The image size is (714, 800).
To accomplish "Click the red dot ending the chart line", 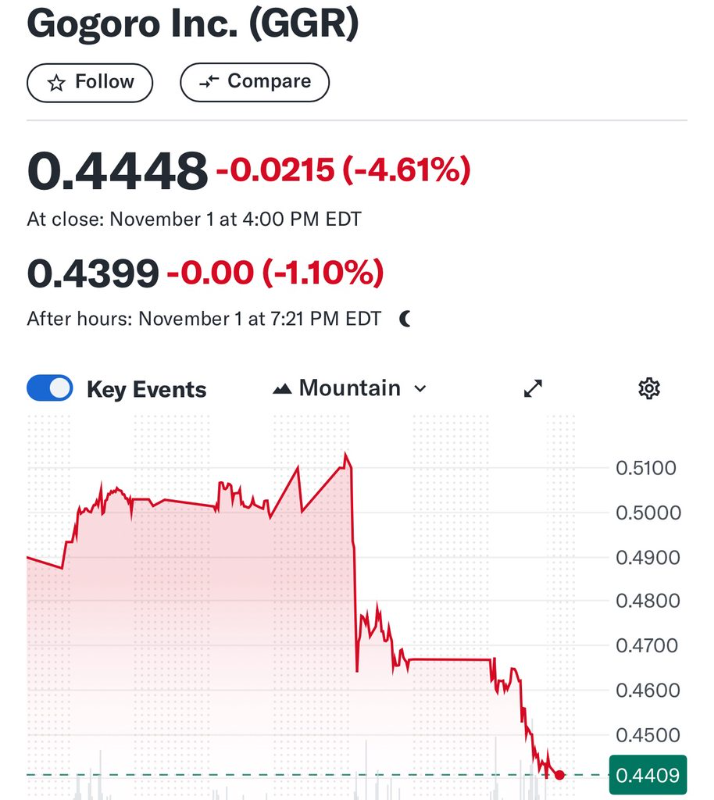I will point(560,775).
